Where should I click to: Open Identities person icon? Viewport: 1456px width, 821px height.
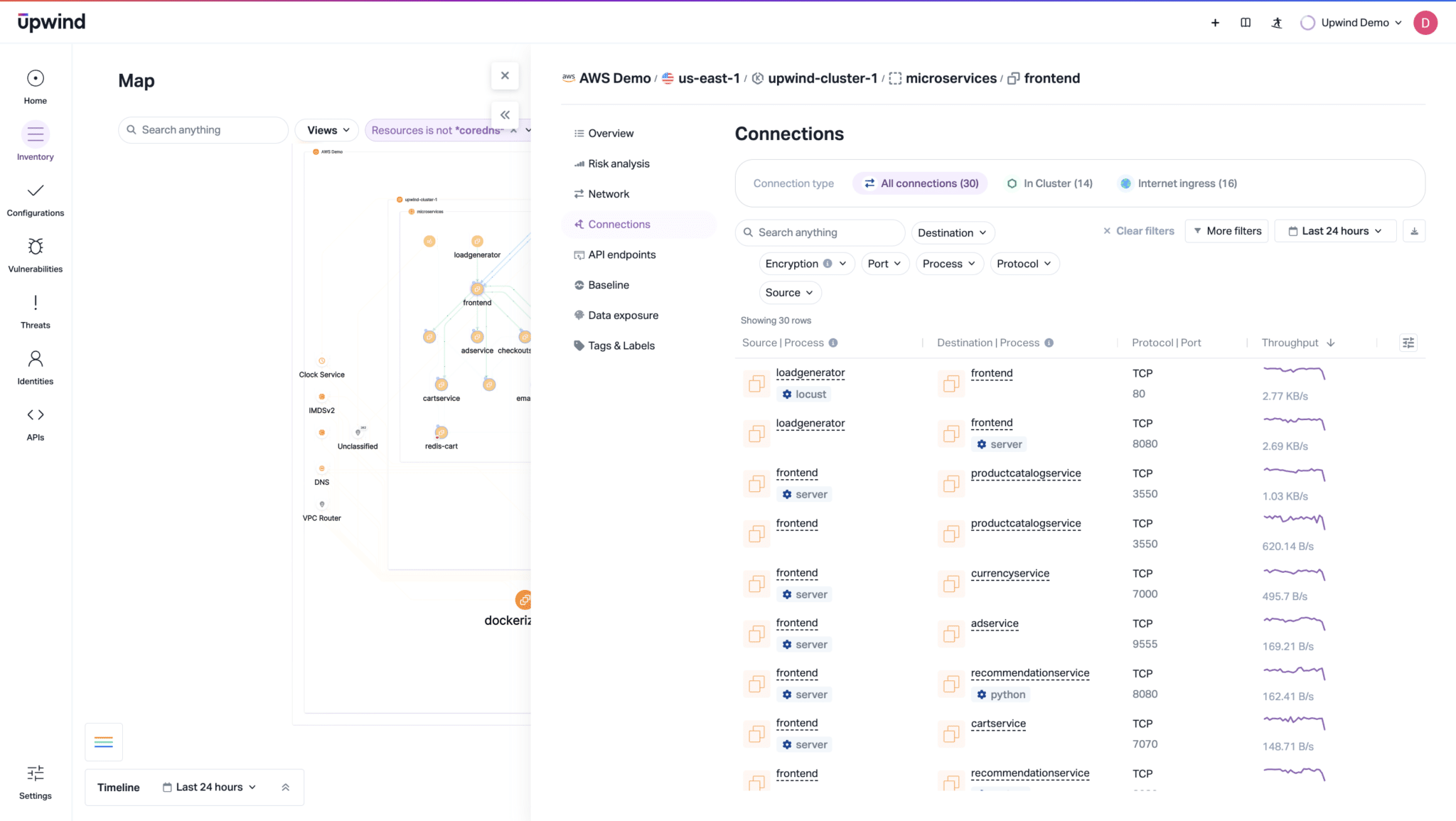click(x=36, y=359)
